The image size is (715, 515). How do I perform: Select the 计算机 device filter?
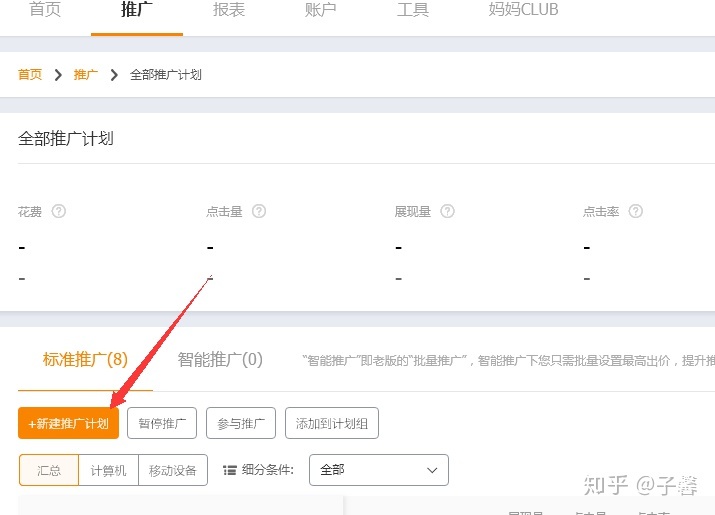point(109,470)
